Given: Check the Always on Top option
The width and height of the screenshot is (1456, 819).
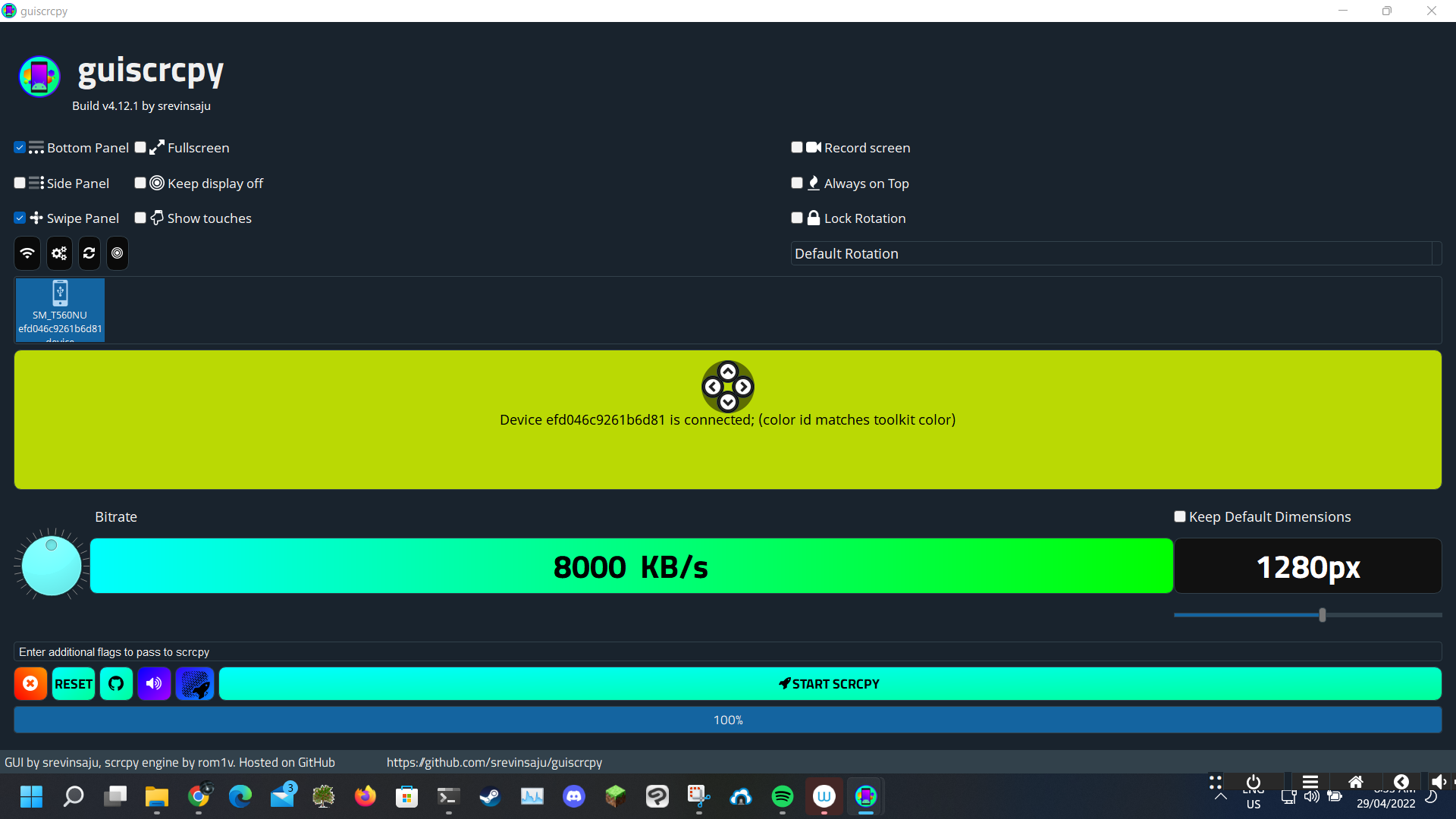Looking at the screenshot, I should pos(797,184).
